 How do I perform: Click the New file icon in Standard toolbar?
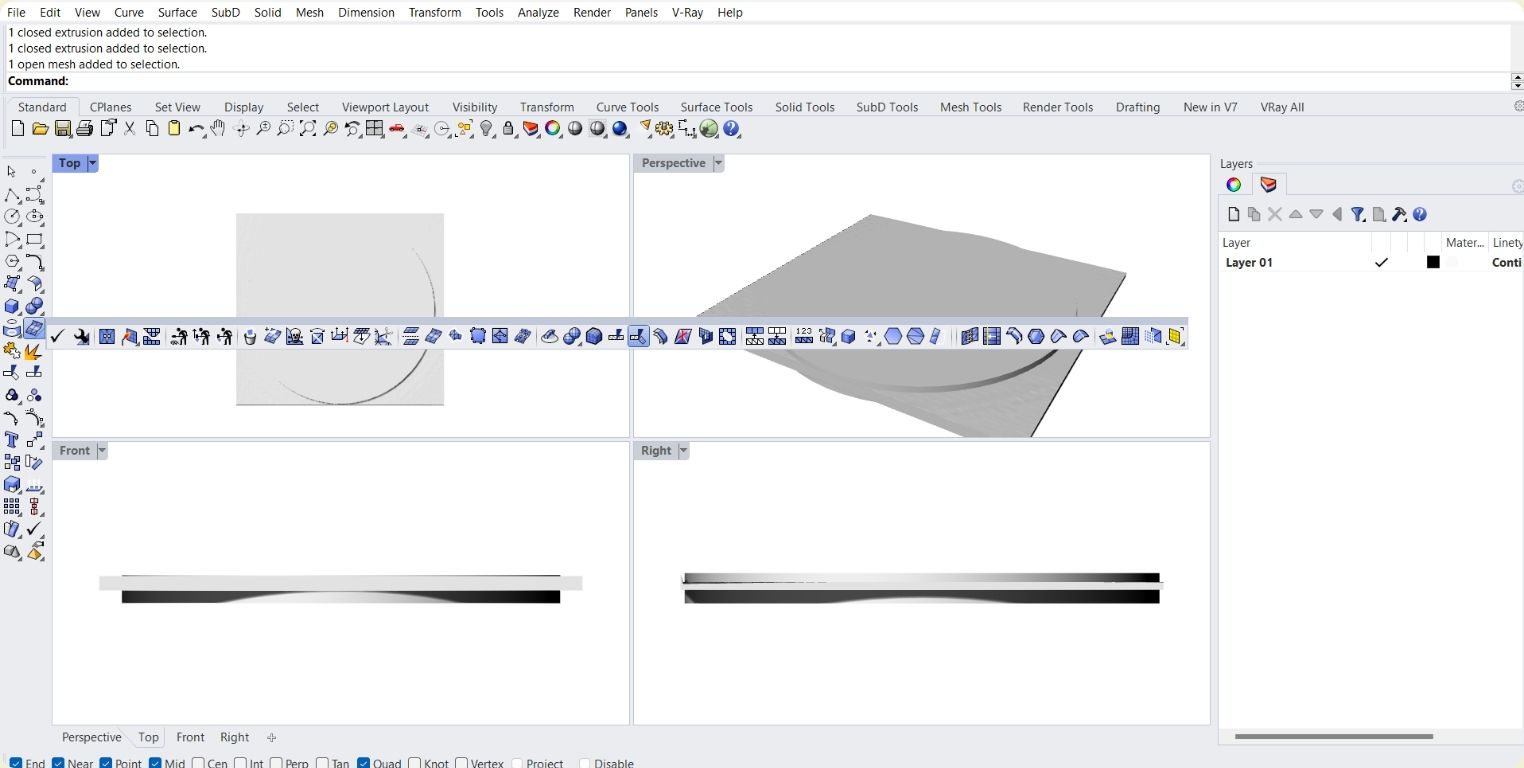coord(18,129)
